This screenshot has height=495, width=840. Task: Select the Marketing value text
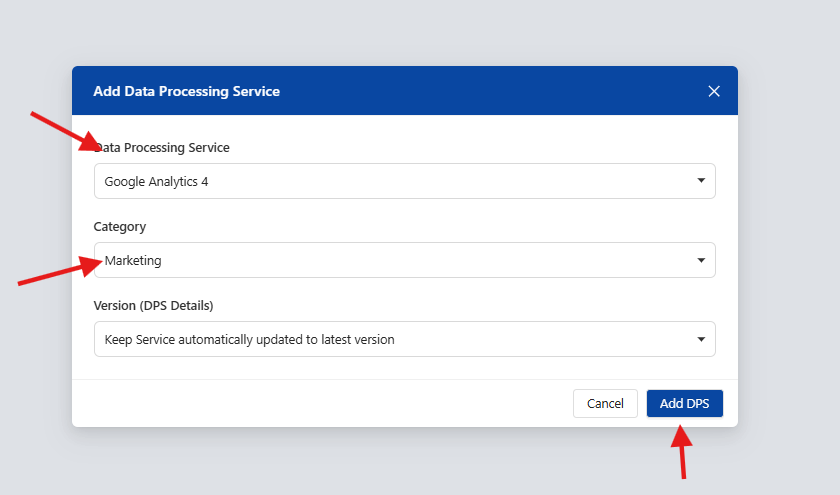[x=133, y=260]
